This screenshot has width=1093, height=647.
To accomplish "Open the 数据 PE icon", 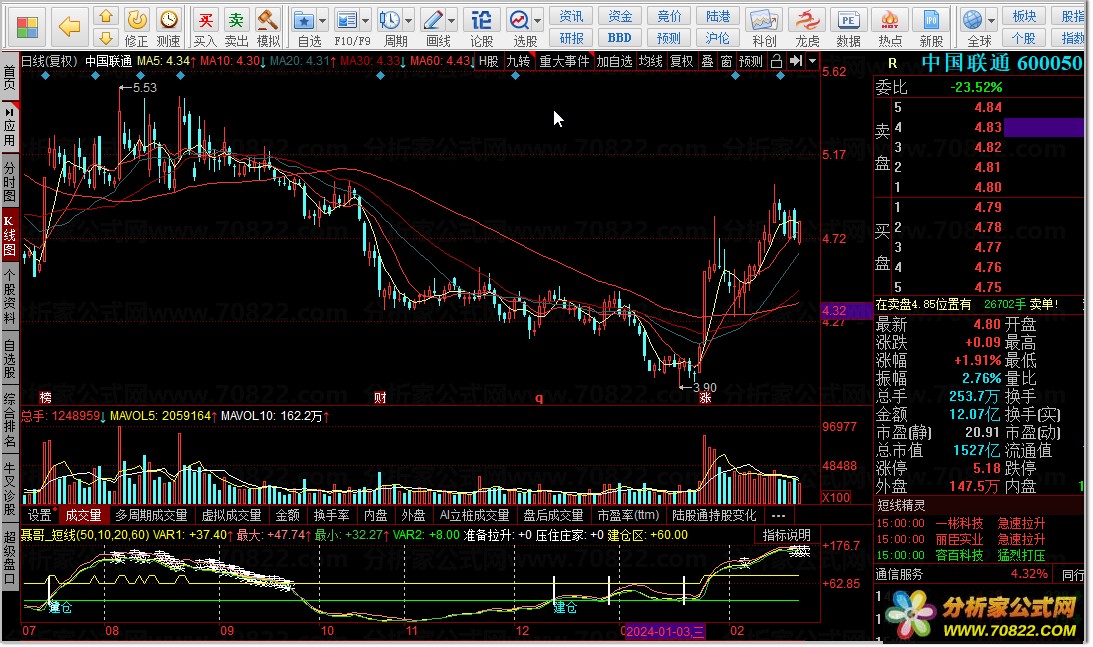I will [848, 20].
